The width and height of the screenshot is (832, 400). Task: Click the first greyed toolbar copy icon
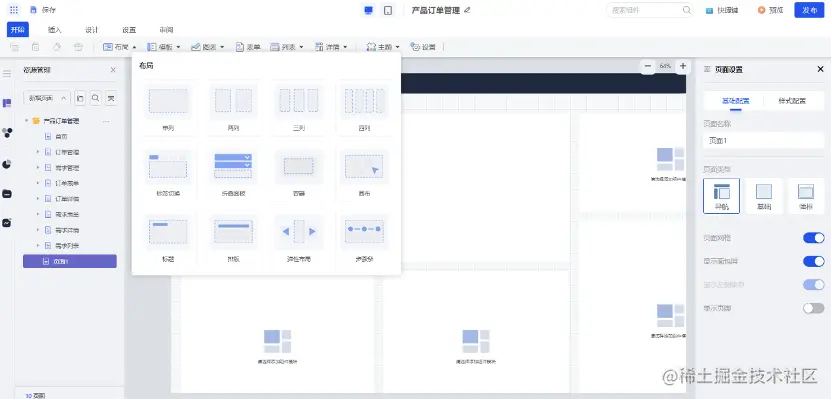[14, 47]
